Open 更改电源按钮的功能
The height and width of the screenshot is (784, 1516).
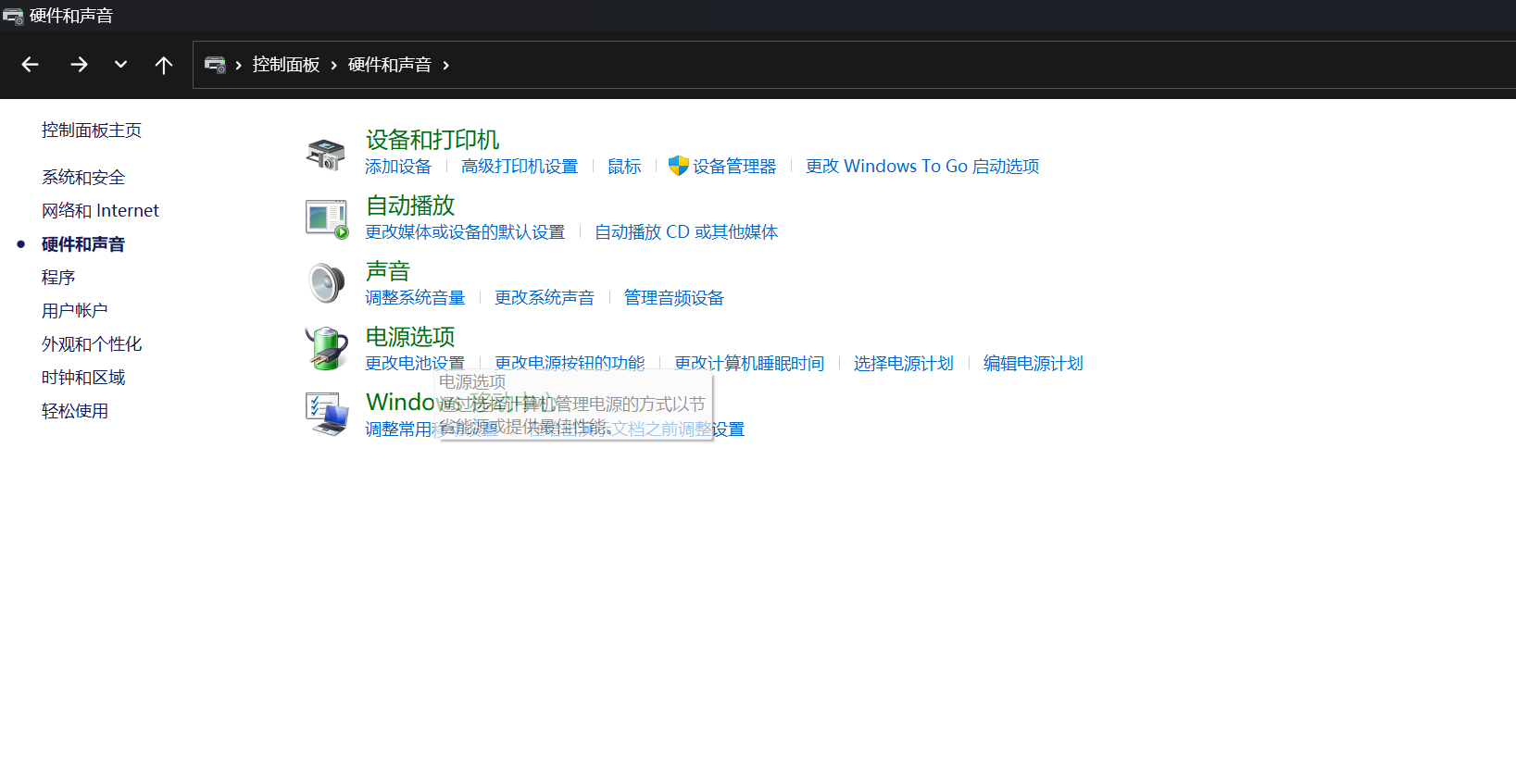coord(570,362)
